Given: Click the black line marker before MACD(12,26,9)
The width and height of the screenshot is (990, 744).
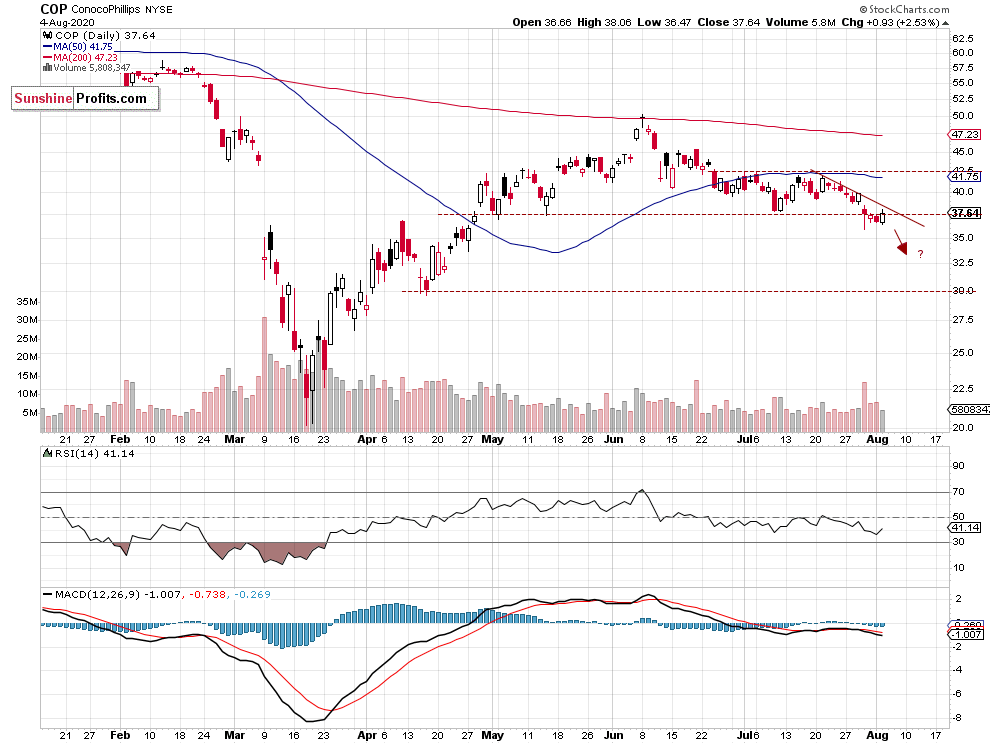Looking at the screenshot, I should pos(47,594).
